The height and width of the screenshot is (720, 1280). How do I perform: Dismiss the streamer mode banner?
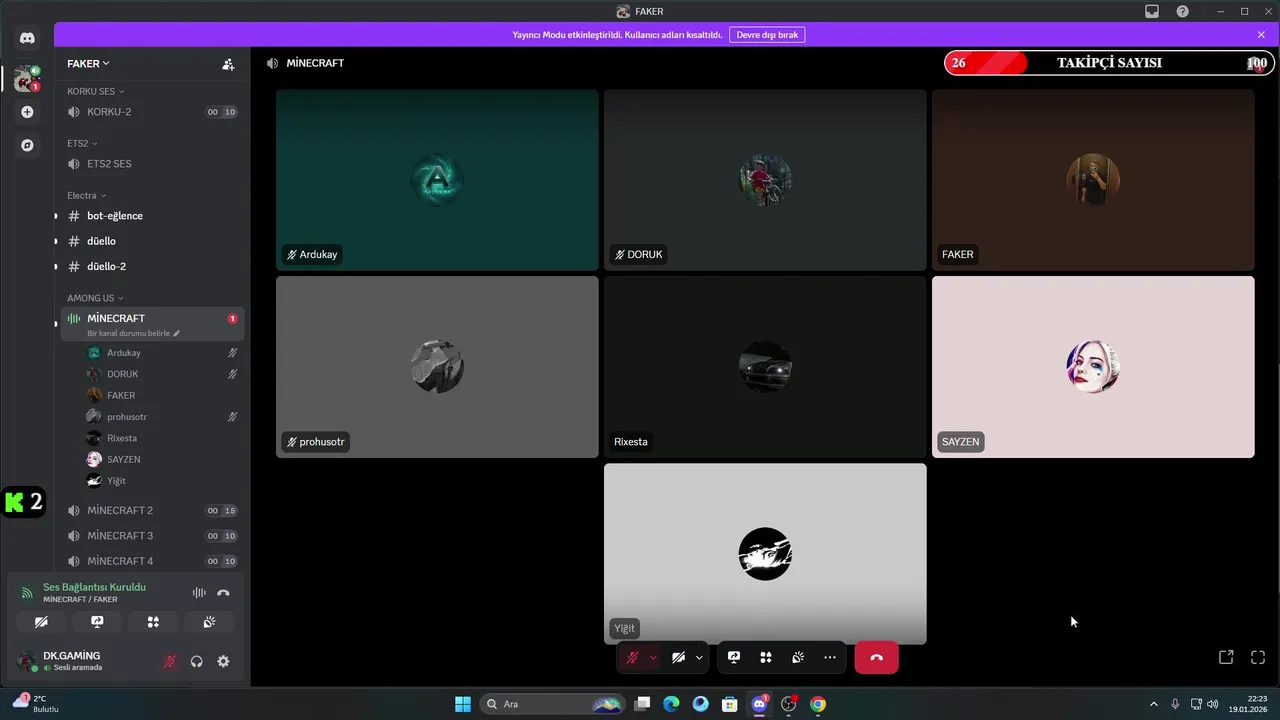point(1261,35)
